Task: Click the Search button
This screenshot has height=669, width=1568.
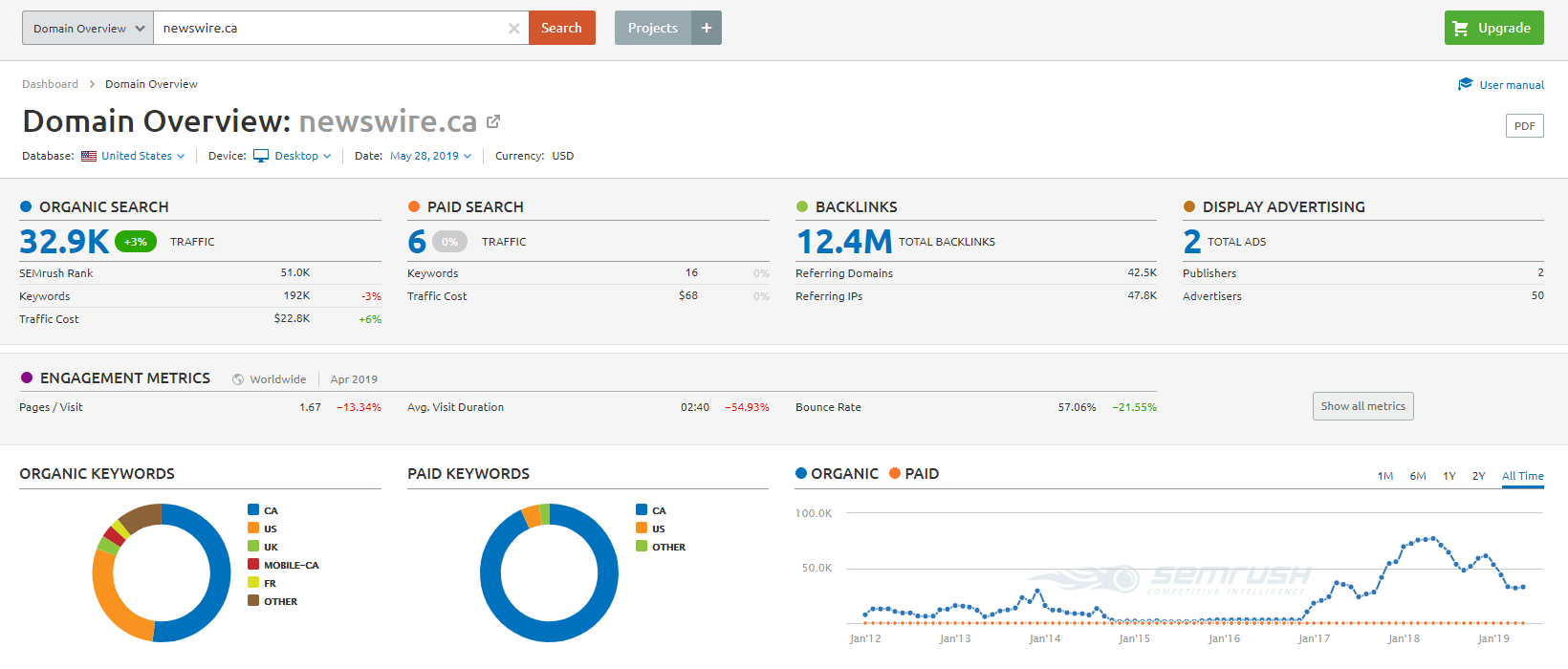Action: coord(562,28)
